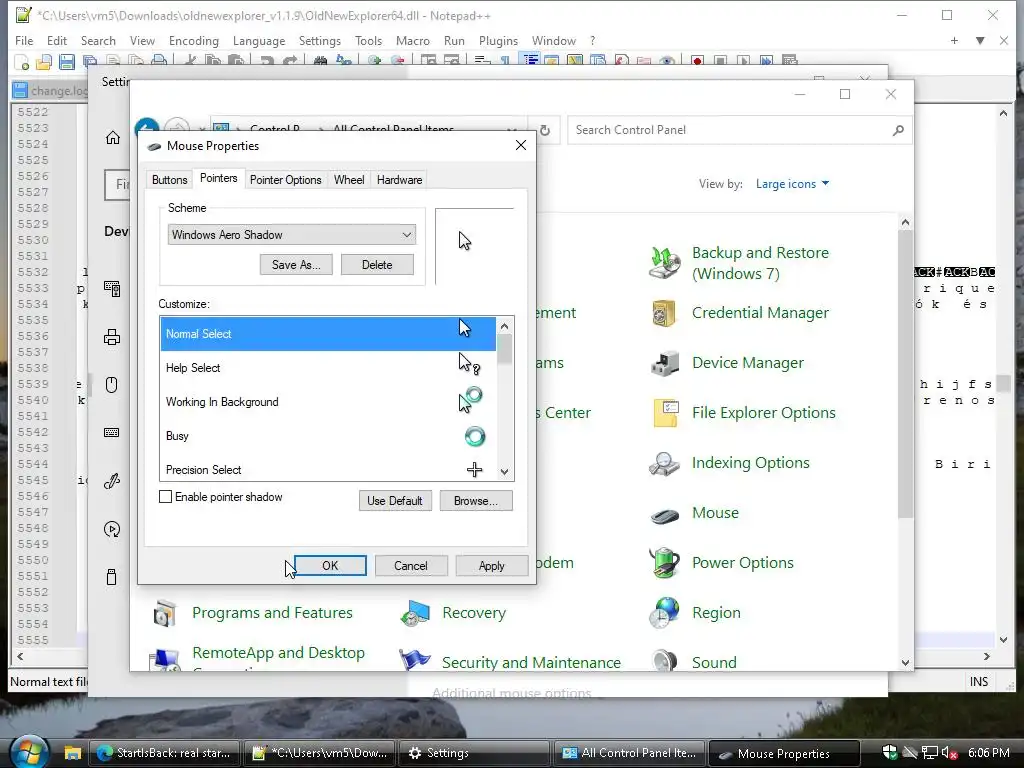Open the Mouse link in Control Panel
Screen dimensions: 1024x768
(715, 513)
